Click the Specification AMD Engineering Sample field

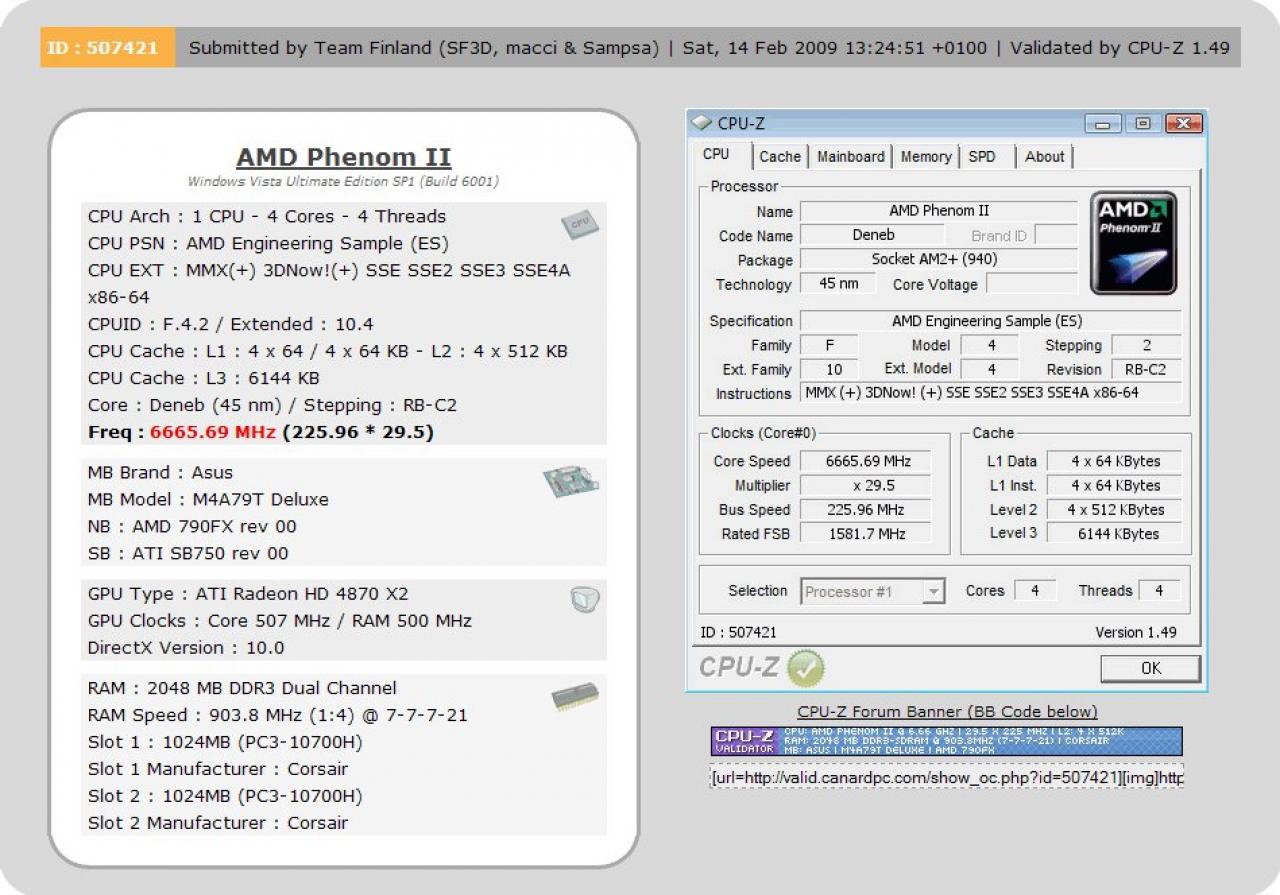click(990, 321)
